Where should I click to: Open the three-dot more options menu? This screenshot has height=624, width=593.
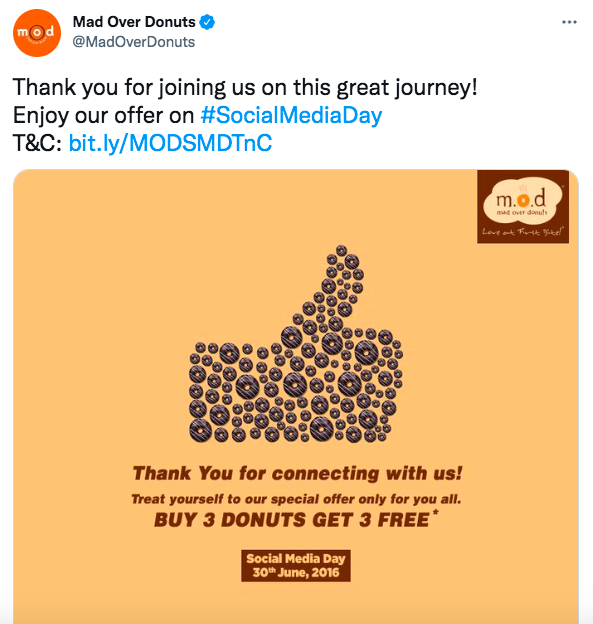coord(569,22)
